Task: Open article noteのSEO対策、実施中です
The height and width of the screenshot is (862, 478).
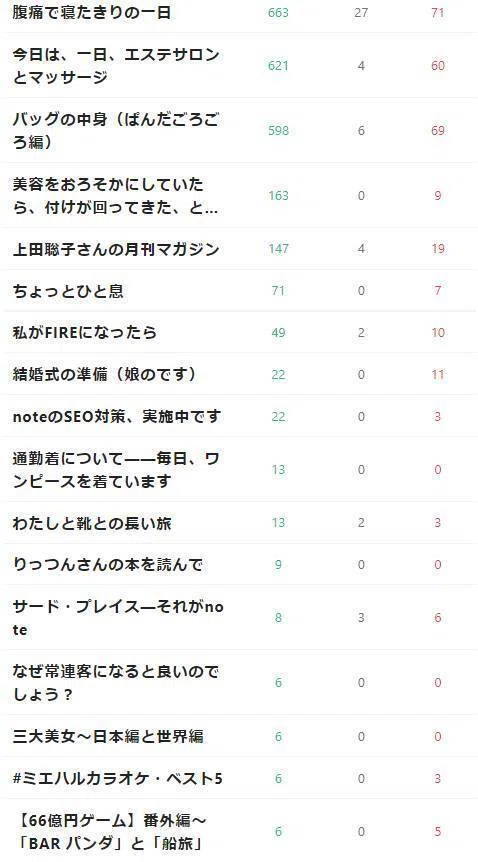Action: (117, 416)
